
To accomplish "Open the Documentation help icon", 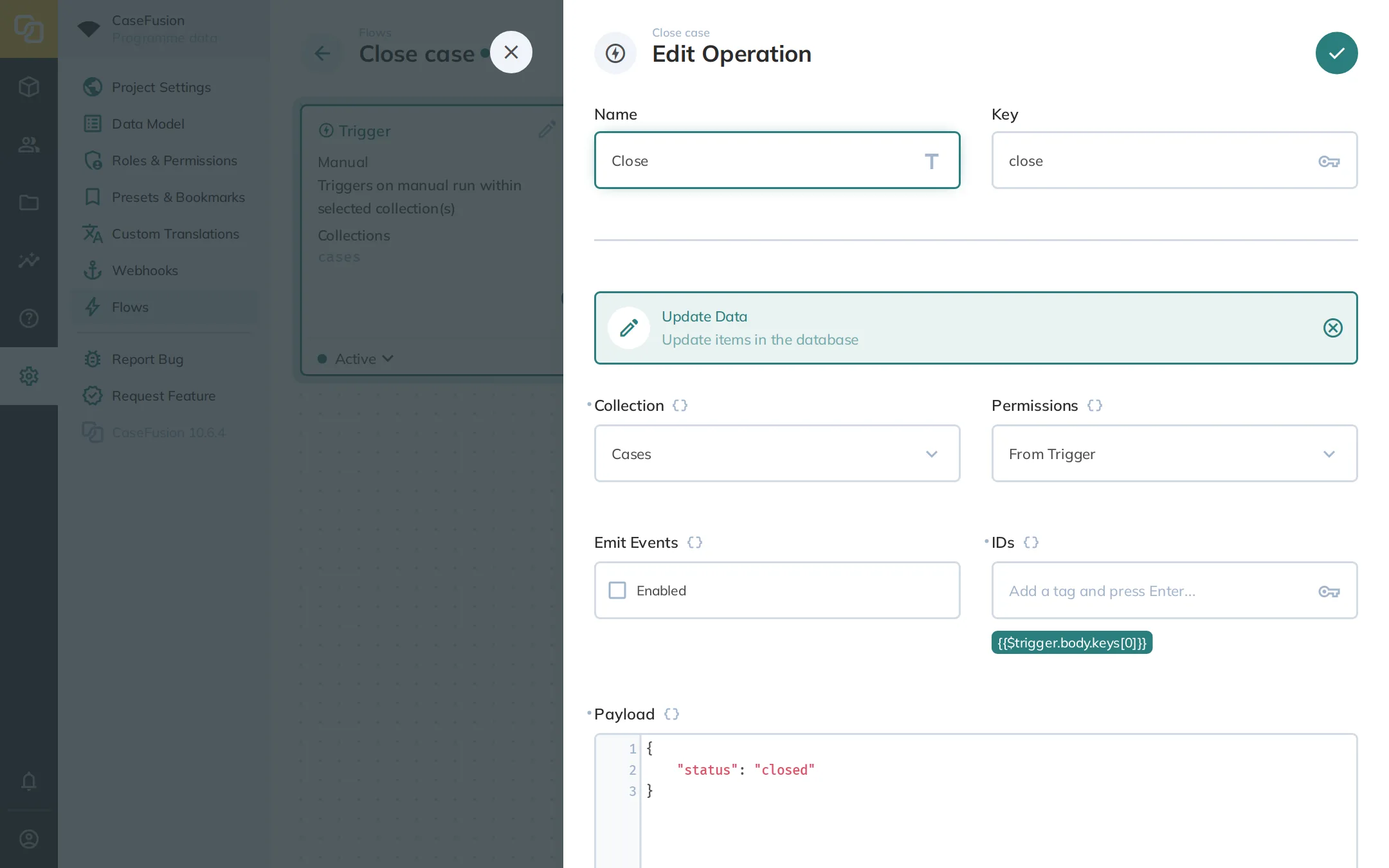I will [x=29, y=318].
